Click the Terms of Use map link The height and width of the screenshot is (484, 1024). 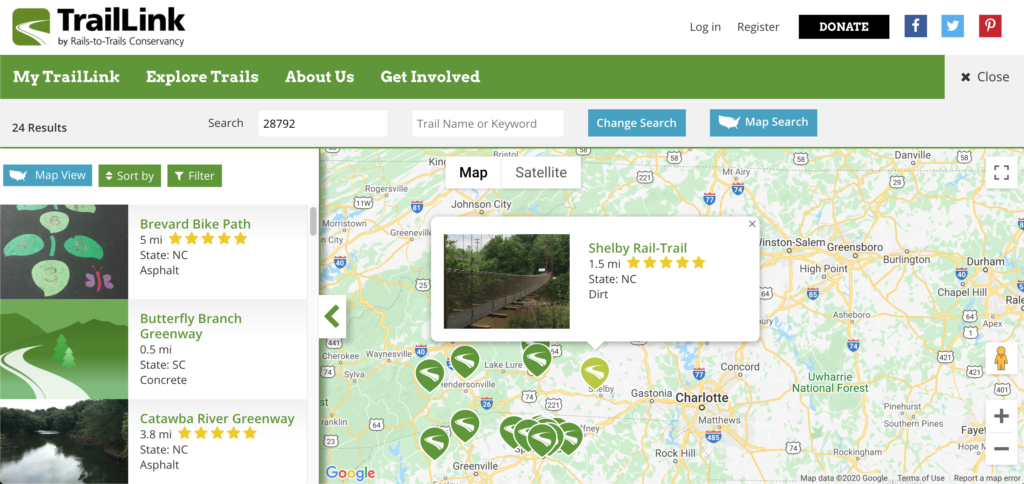point(921,478)
